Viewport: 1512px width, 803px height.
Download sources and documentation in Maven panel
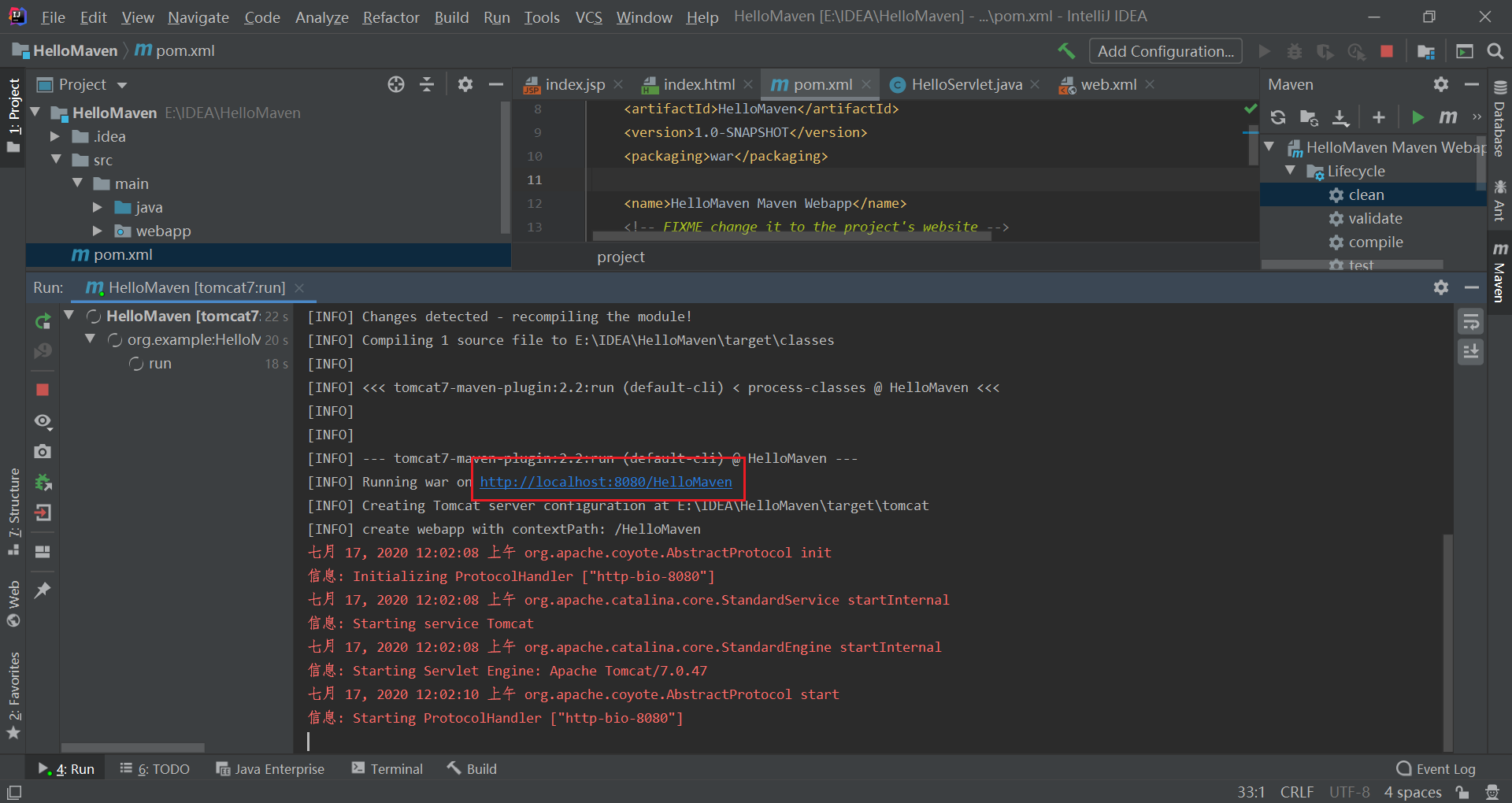[1340, 117]
